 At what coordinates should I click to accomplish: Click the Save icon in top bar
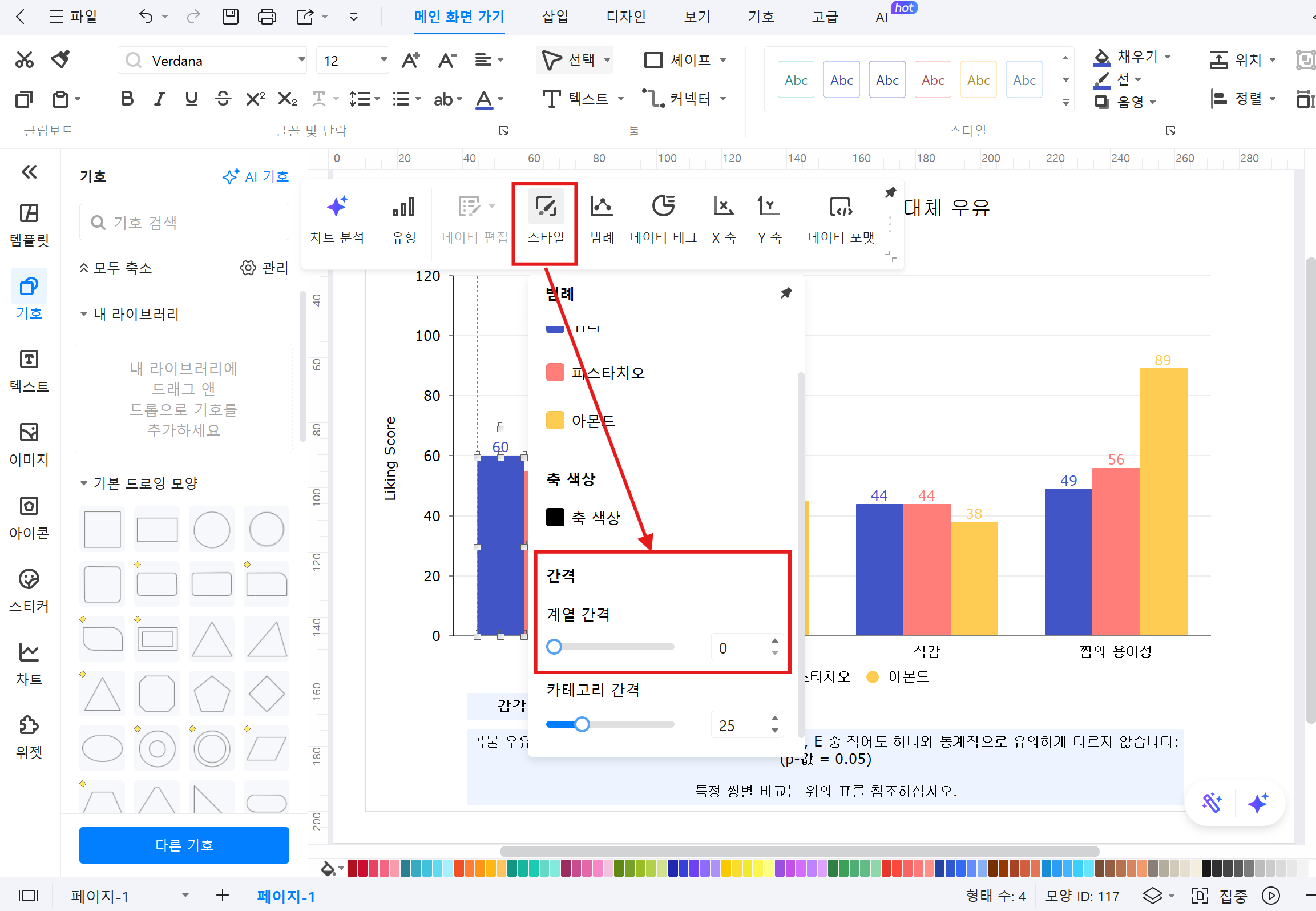231,17
